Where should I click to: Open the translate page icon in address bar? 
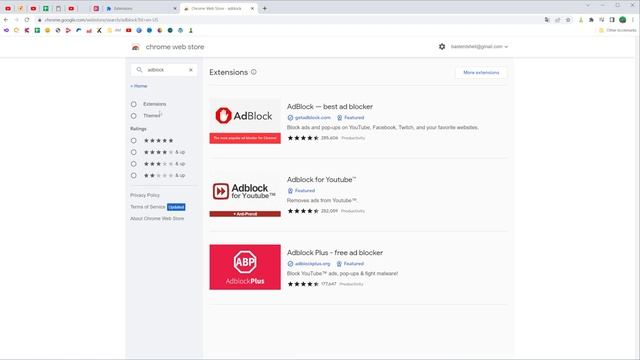pyautogui.click(x=547, y=20)
